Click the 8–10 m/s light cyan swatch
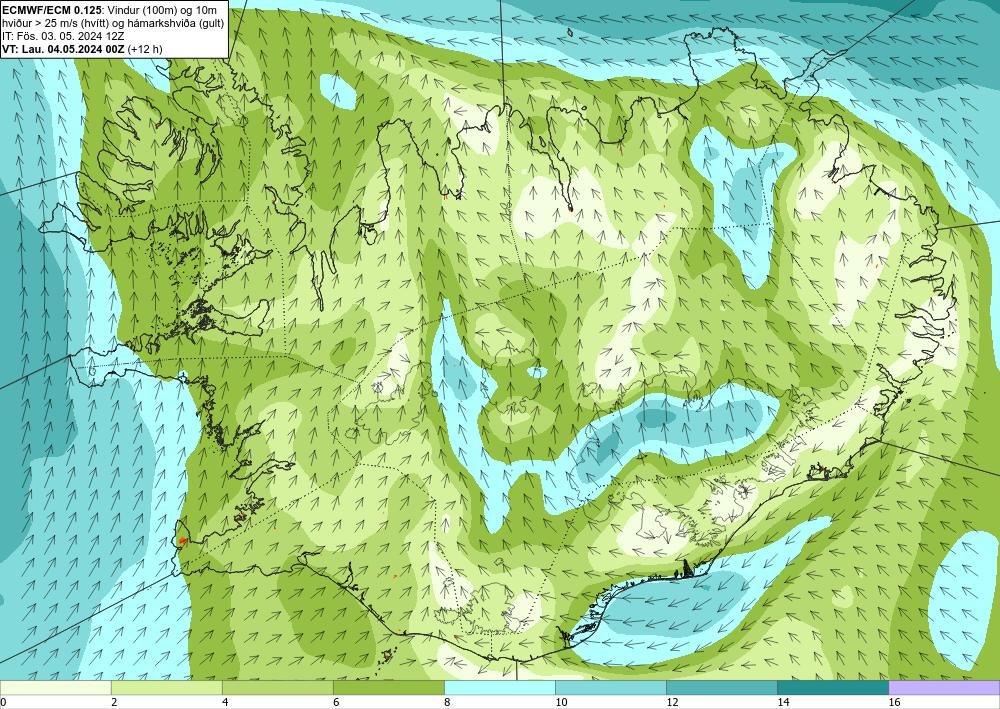This screenshot has height=709, width=1000. (x=499, y=687)
